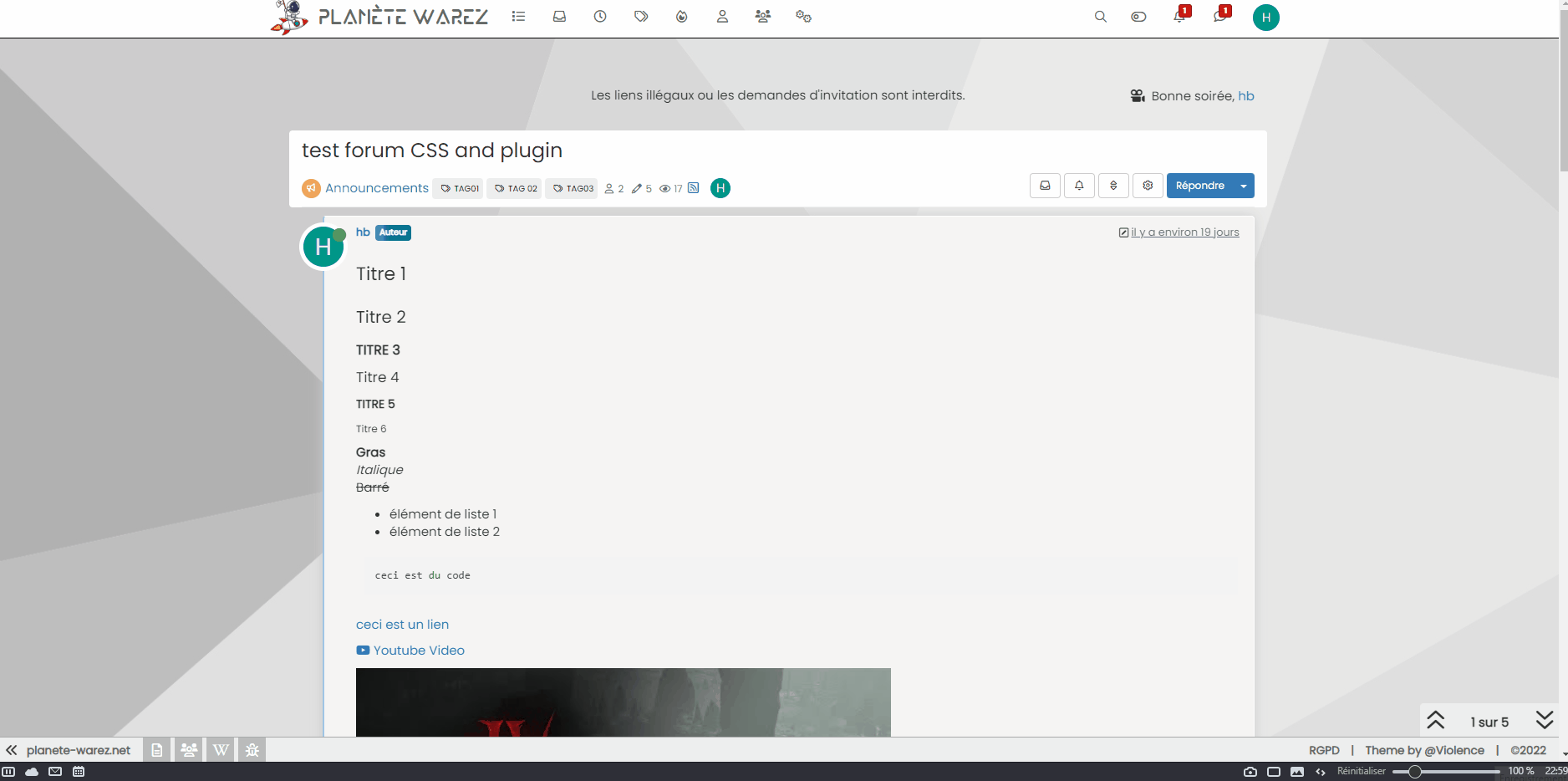Image resolution: width=1568 pixels, height=781 pixels.
Task: Open groups via people icon
Action: (x=762, y=16)
